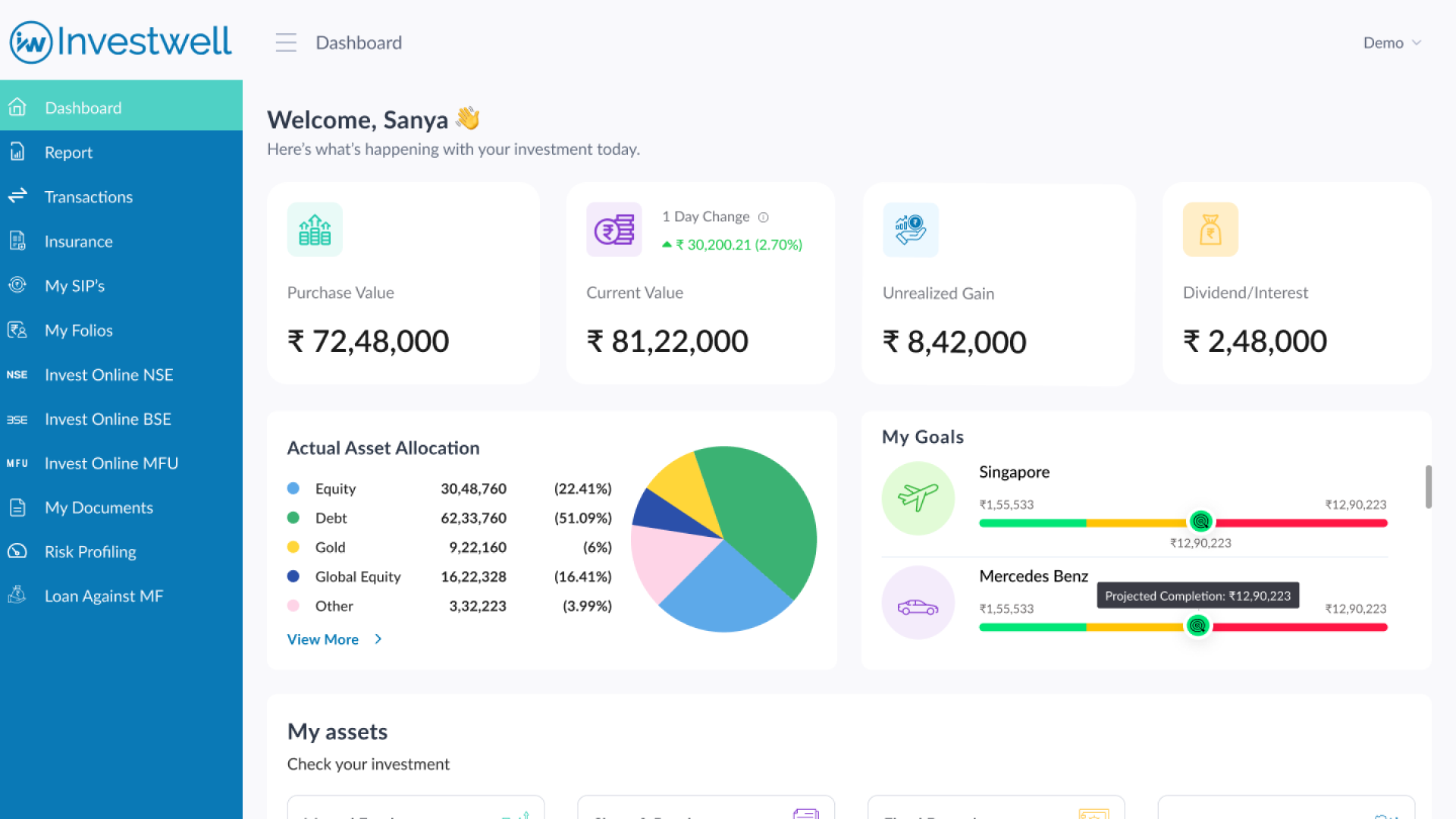Click the Gold row value 9,22,160
Viewport: 1456px width, 819px height.
click(478, 548)
